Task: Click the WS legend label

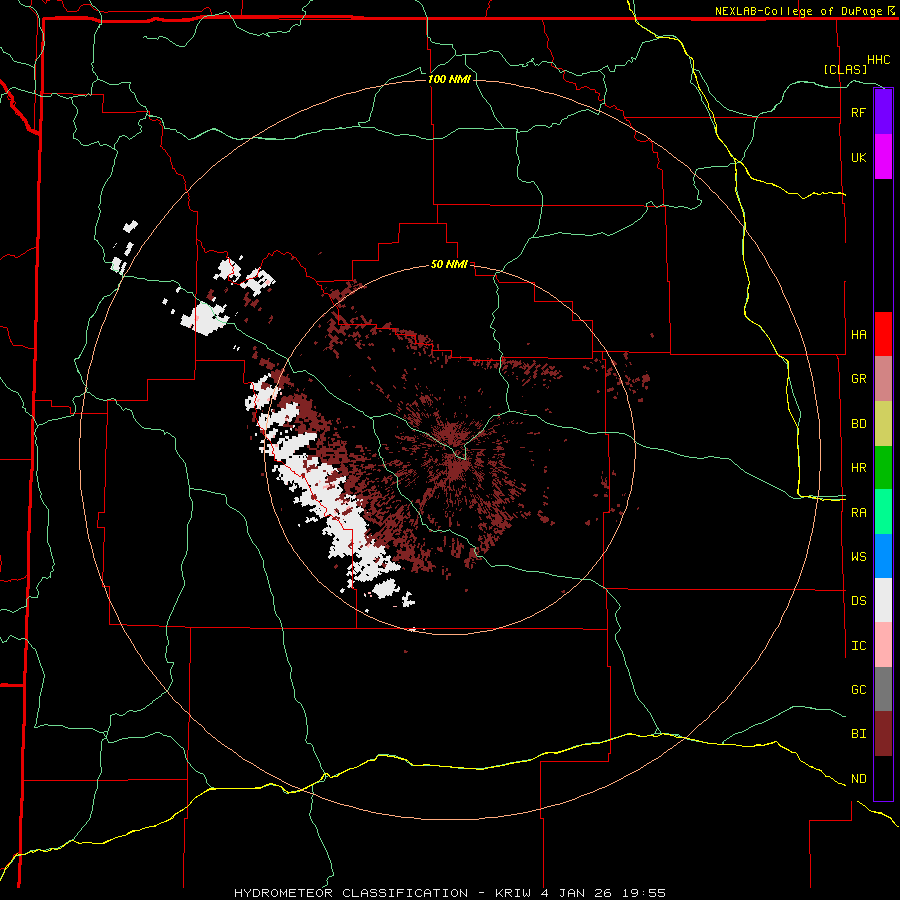Action: pos(858,556)
